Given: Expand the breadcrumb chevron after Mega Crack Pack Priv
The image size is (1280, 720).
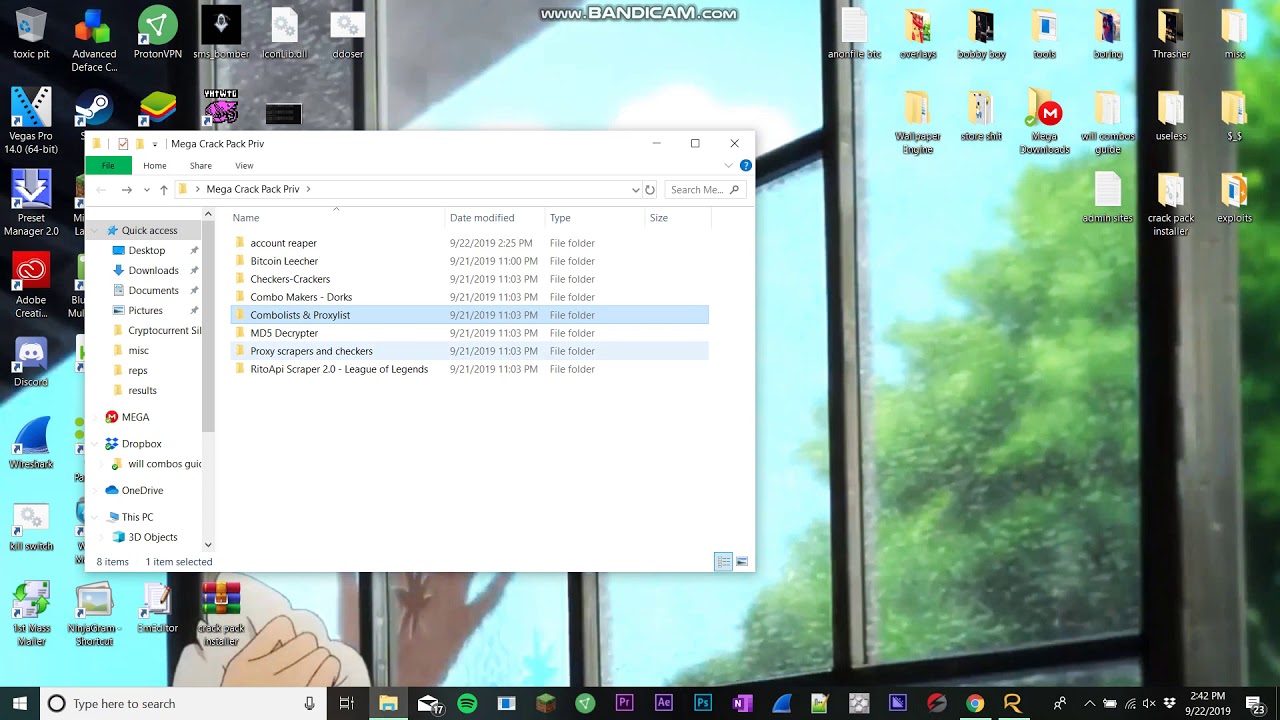Looking at the screenshot, I should (x=309, y=189).
